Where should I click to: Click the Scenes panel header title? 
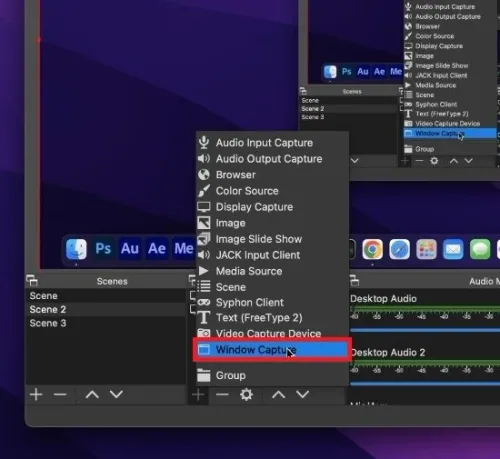pos(112,281)
